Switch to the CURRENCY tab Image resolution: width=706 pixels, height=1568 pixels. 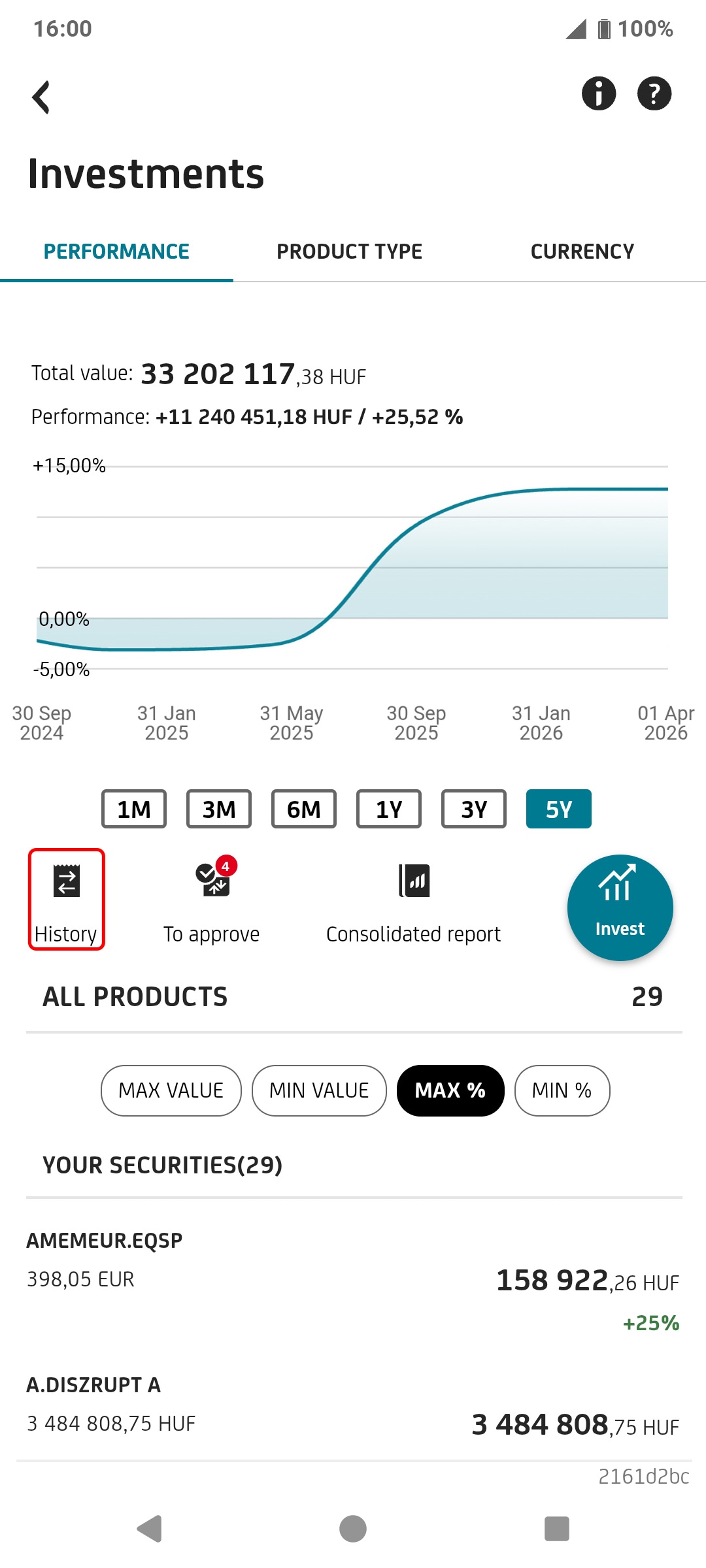point(582,252)
